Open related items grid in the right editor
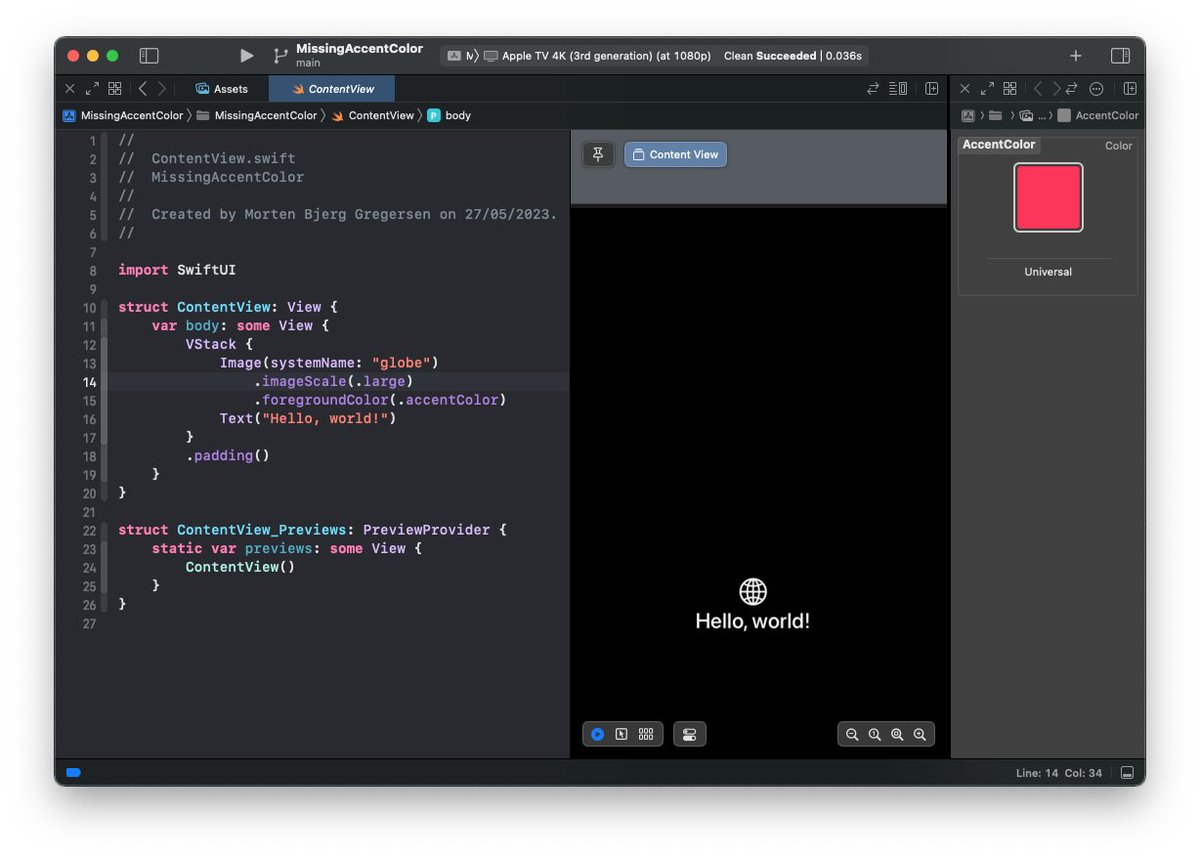This screenshot has height=858, width=1200. (1010, 89)
